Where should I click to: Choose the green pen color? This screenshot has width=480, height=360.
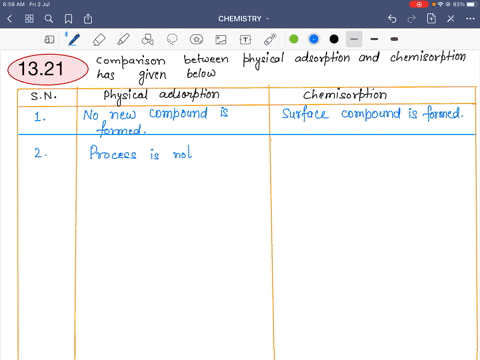click(x=294, y=39)
